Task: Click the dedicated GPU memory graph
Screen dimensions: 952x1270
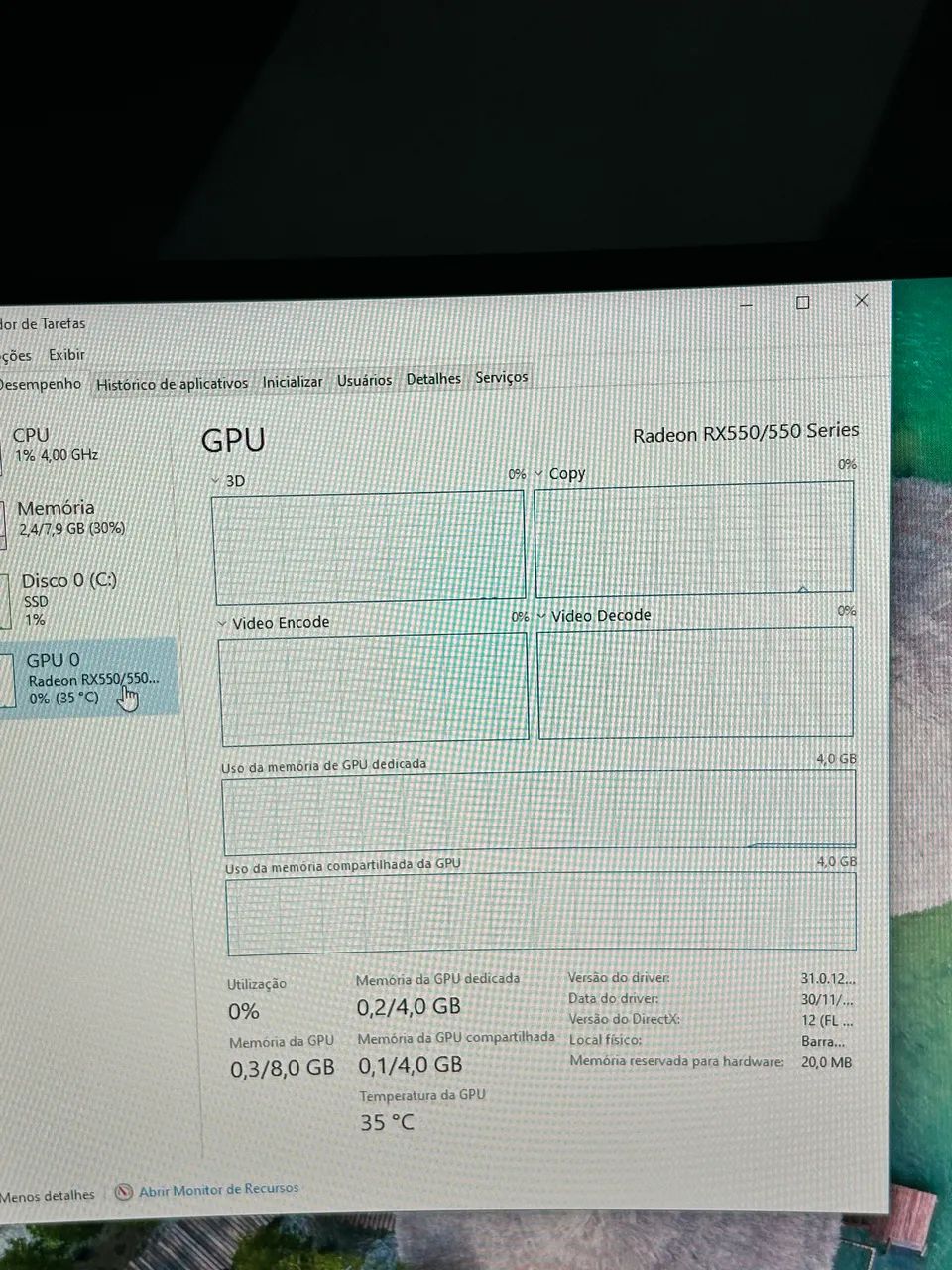Action: coord(539,811)
